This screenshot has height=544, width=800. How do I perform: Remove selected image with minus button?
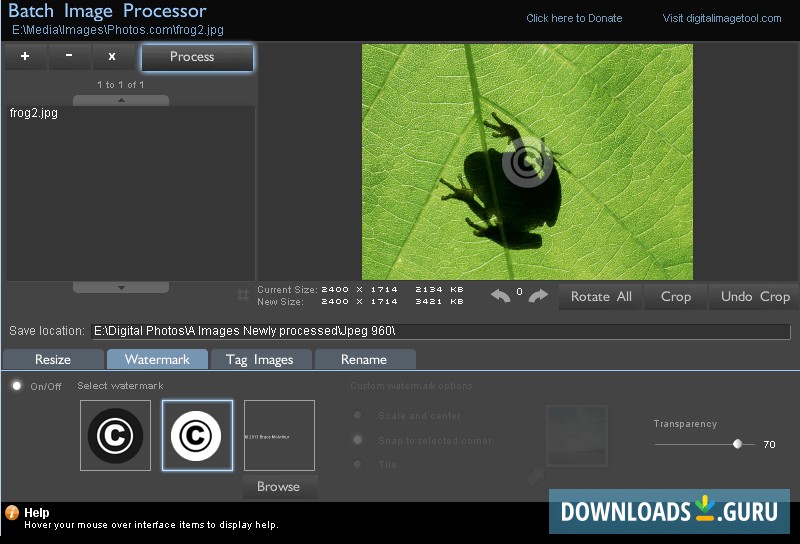click(x=69, y=56)
